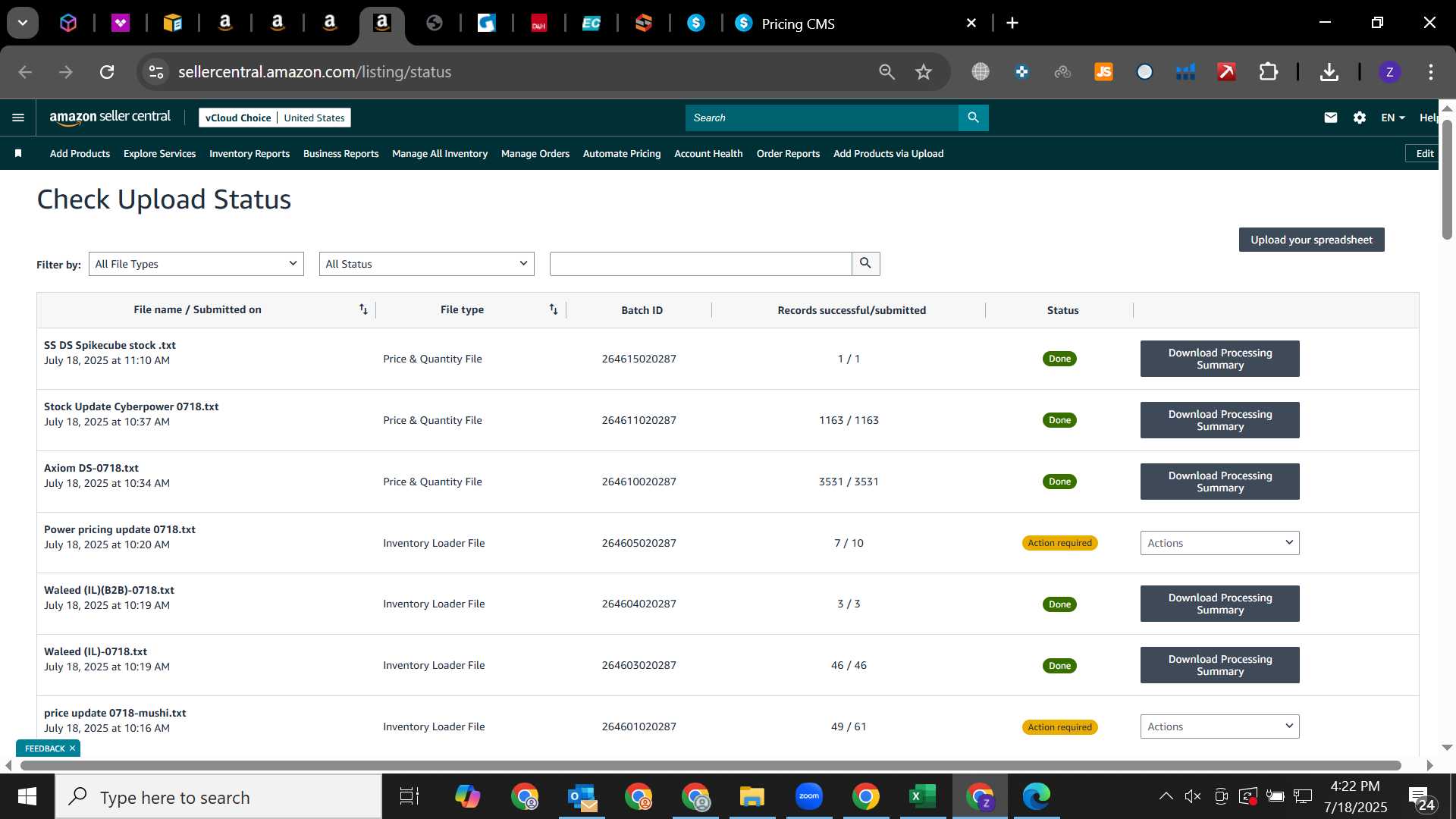Download Processing Summary for Axiom DS-0718
Image resolution: width=1456 pixels, height=819 pixels.
(1219, 482)
